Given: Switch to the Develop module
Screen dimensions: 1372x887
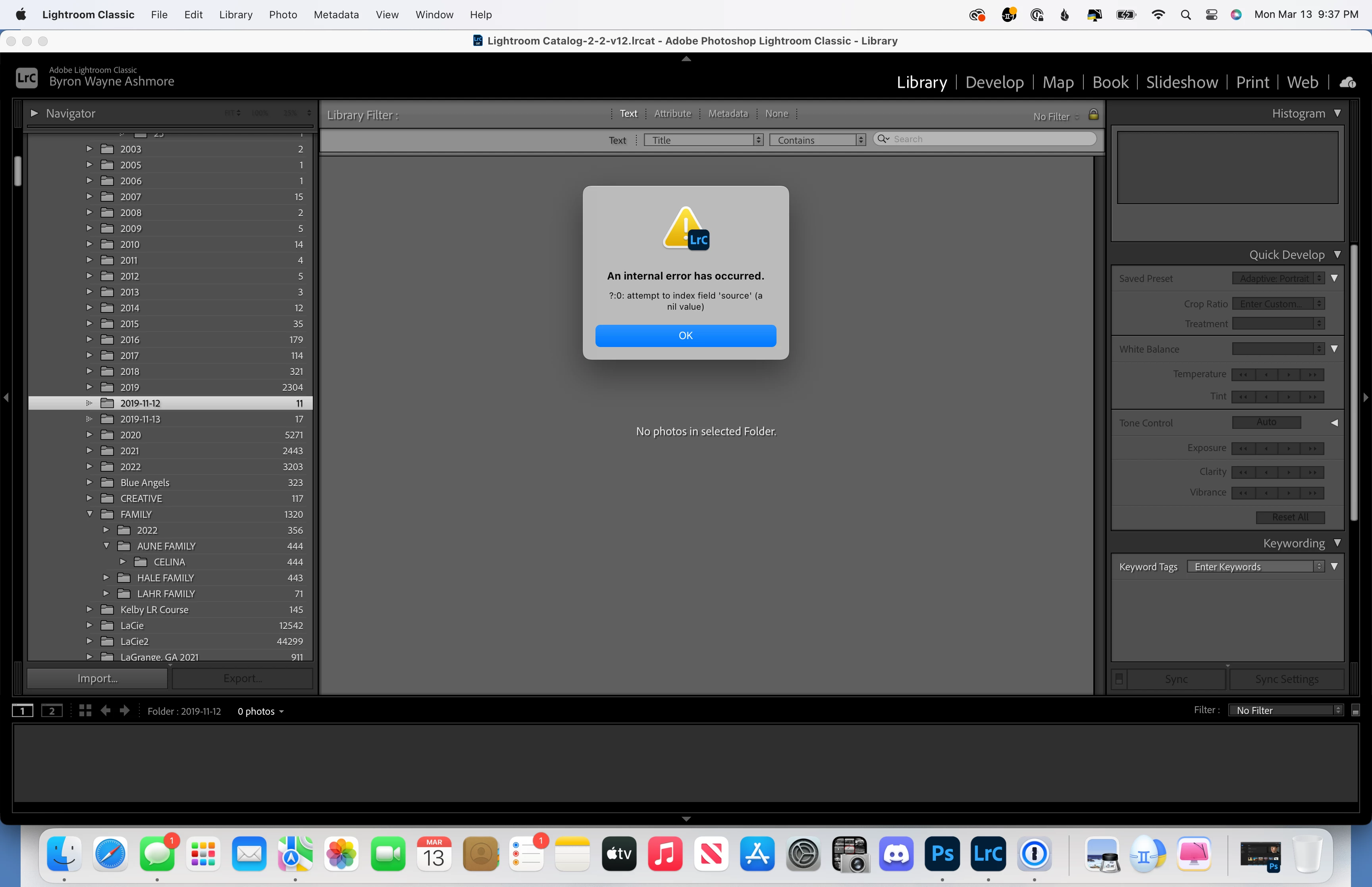Looking at the screenshot, I should click(994, 82).
